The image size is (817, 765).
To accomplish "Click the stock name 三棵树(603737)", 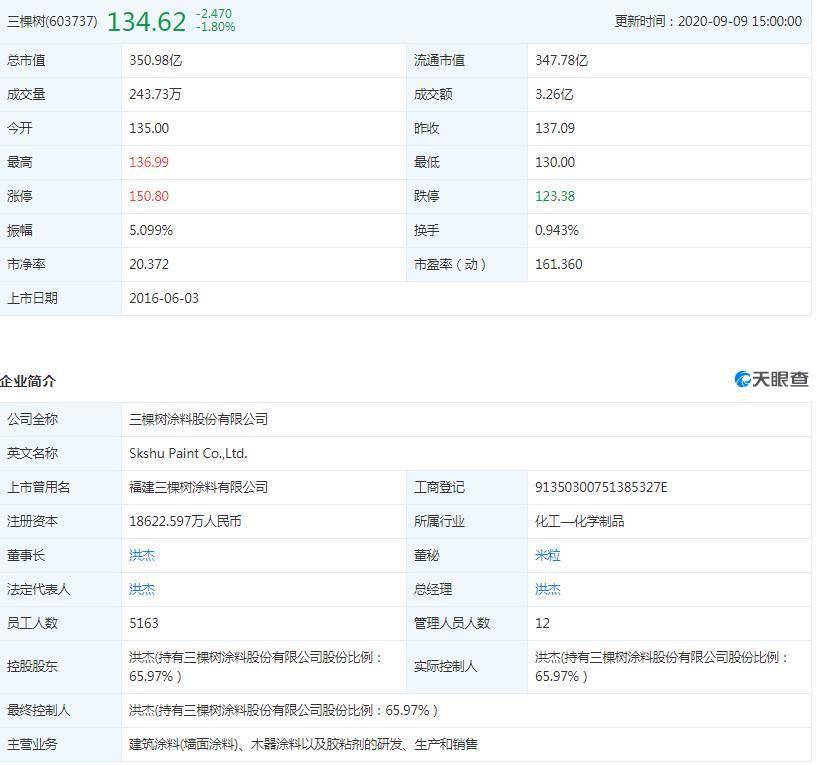I will tap(50, 20).
